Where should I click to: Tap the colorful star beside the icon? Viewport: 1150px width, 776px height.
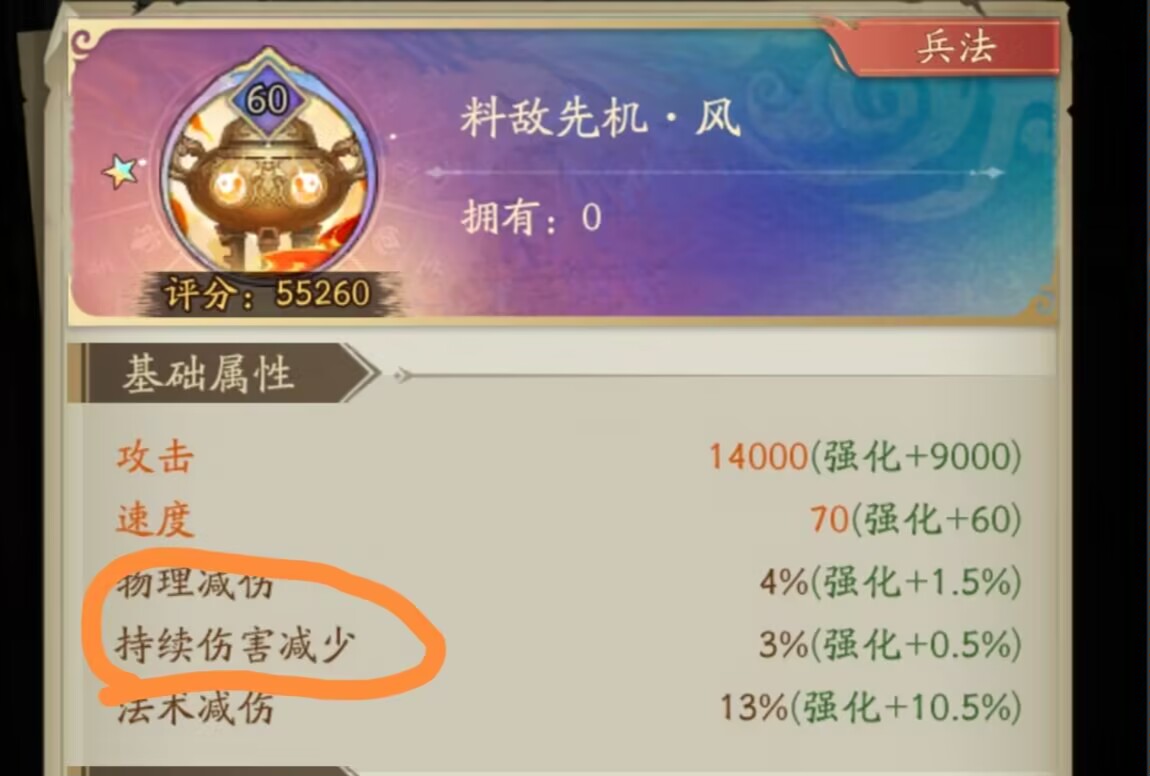point(122,172)
